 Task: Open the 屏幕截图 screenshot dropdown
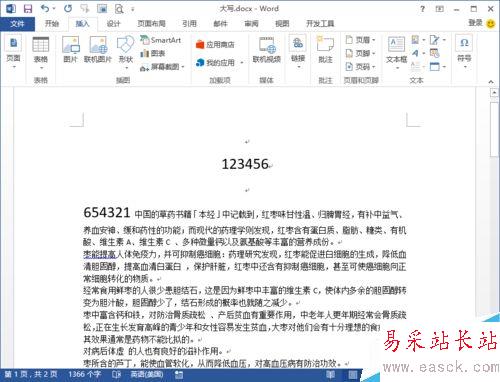click(x=162, y=67)
